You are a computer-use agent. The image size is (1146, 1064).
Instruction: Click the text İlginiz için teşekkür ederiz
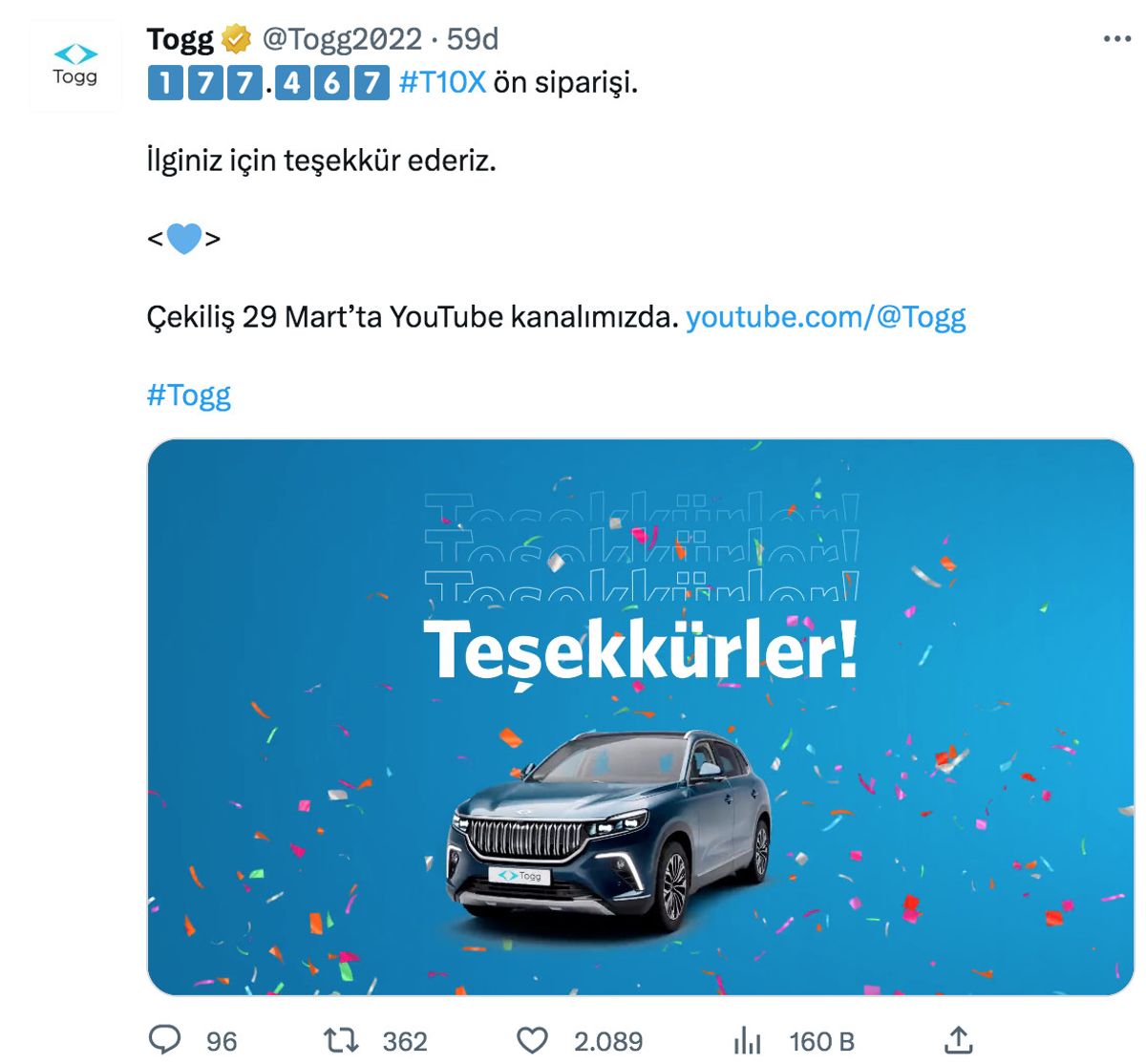(322, 160)
